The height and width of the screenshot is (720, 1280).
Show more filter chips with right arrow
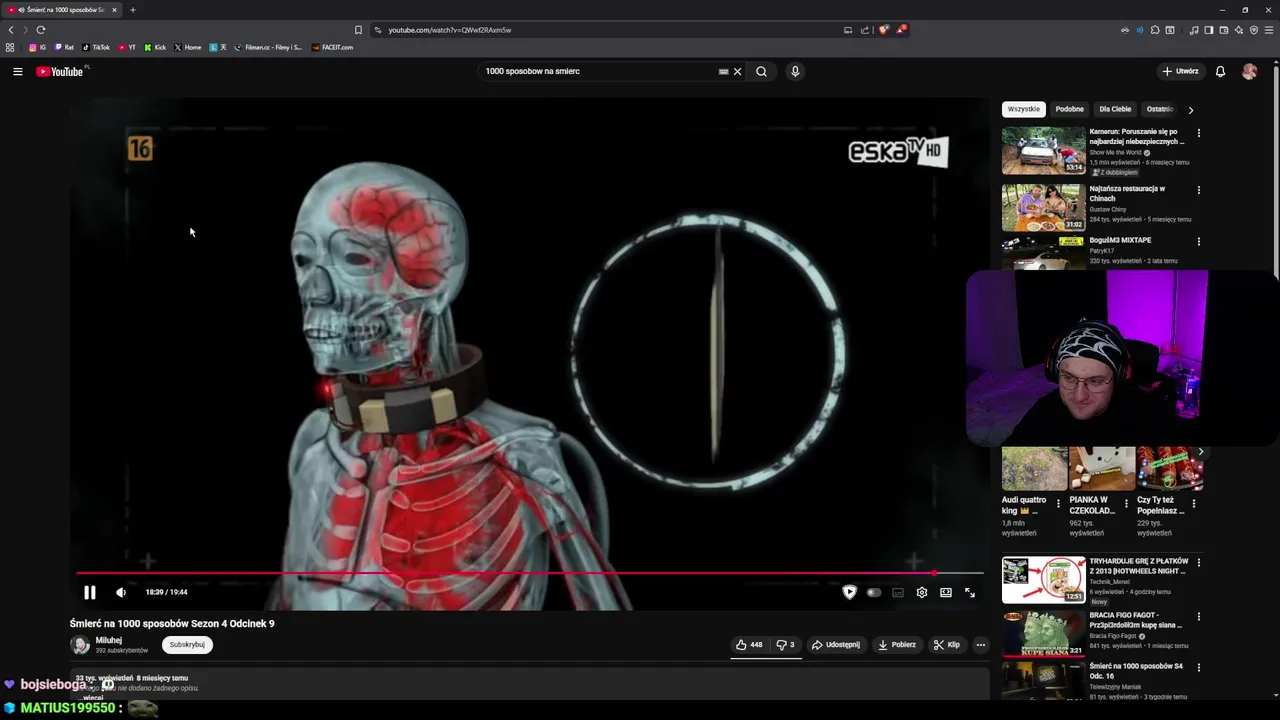click(1190, 110)
